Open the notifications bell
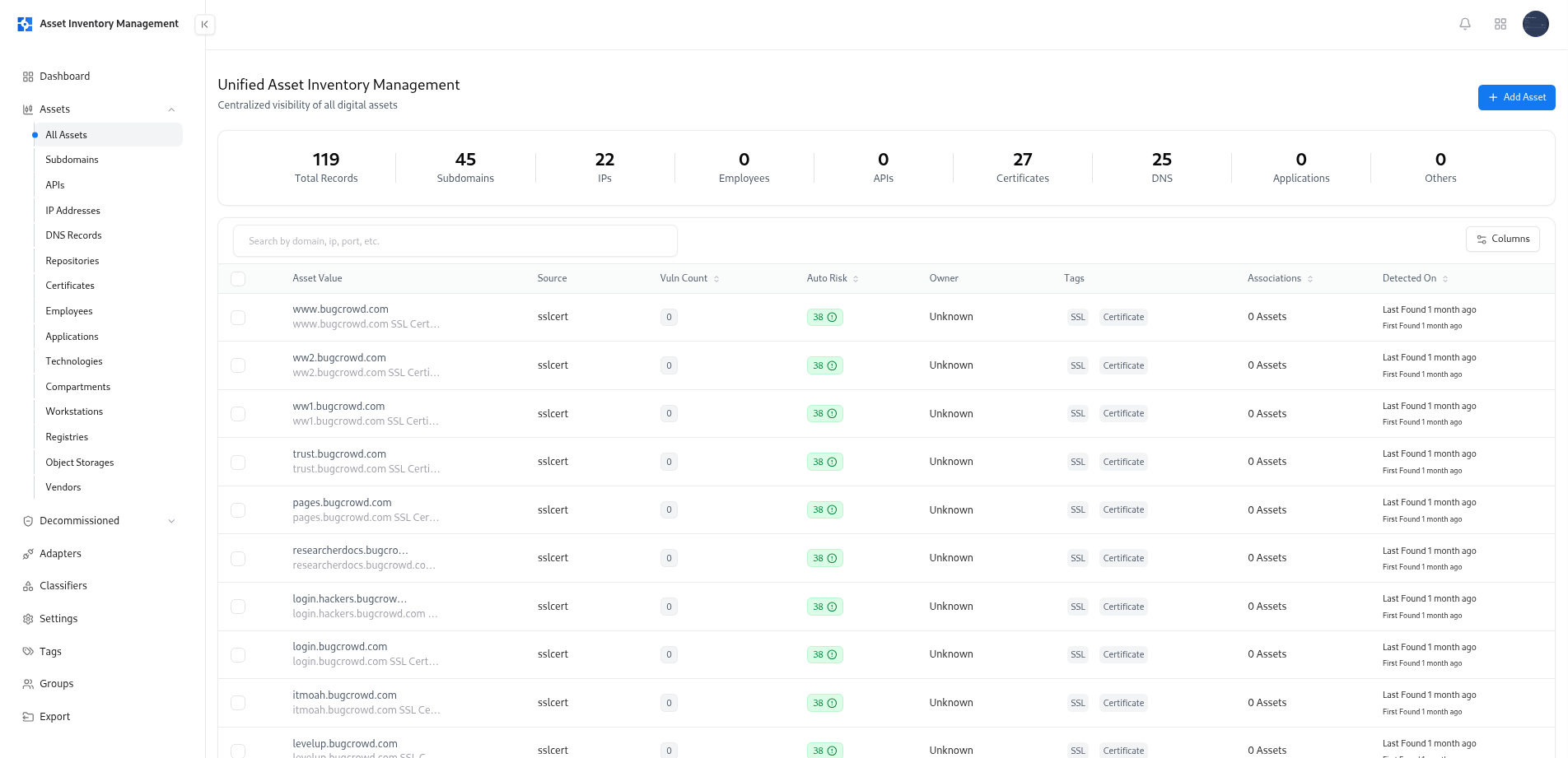 pyautogui.click(x=1465, y=24)
